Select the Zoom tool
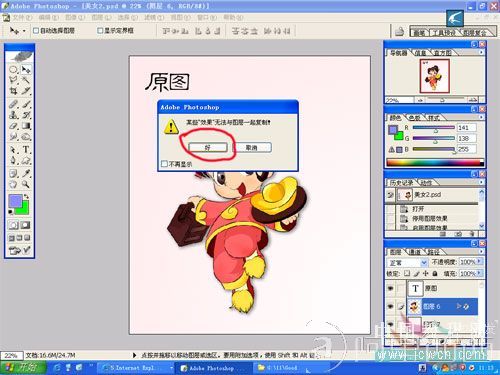Image resolution: width=500 pixels, height=375 pixels. tap(26, 184)
